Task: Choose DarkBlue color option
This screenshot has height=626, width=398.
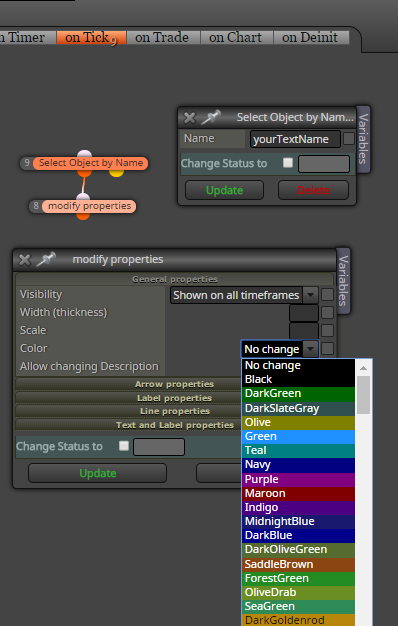Action: click(298, 536)
